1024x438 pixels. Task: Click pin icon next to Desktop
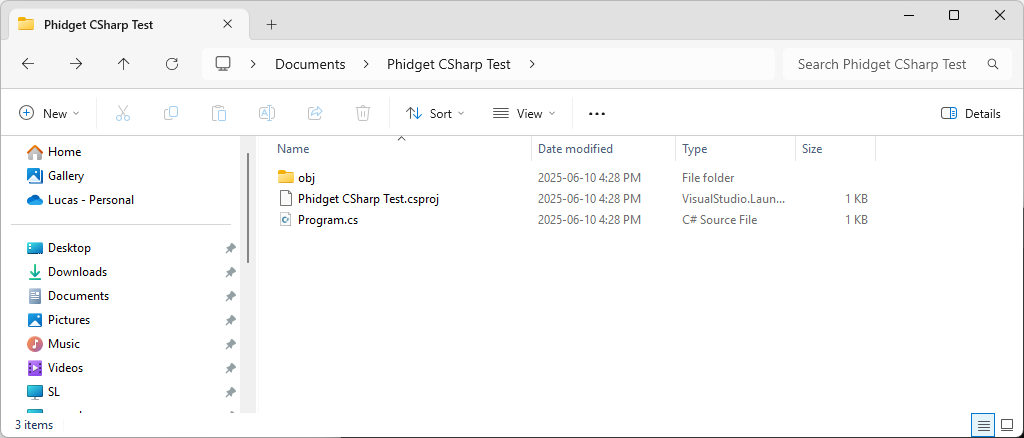coord(230,248)
